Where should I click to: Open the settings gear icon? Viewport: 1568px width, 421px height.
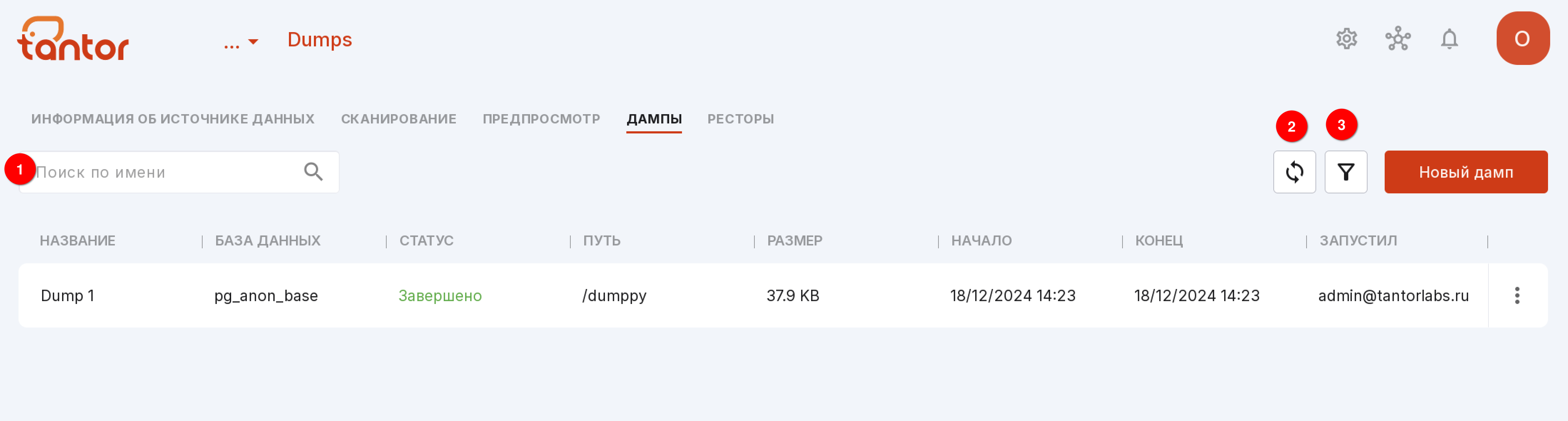point(1346,39)
